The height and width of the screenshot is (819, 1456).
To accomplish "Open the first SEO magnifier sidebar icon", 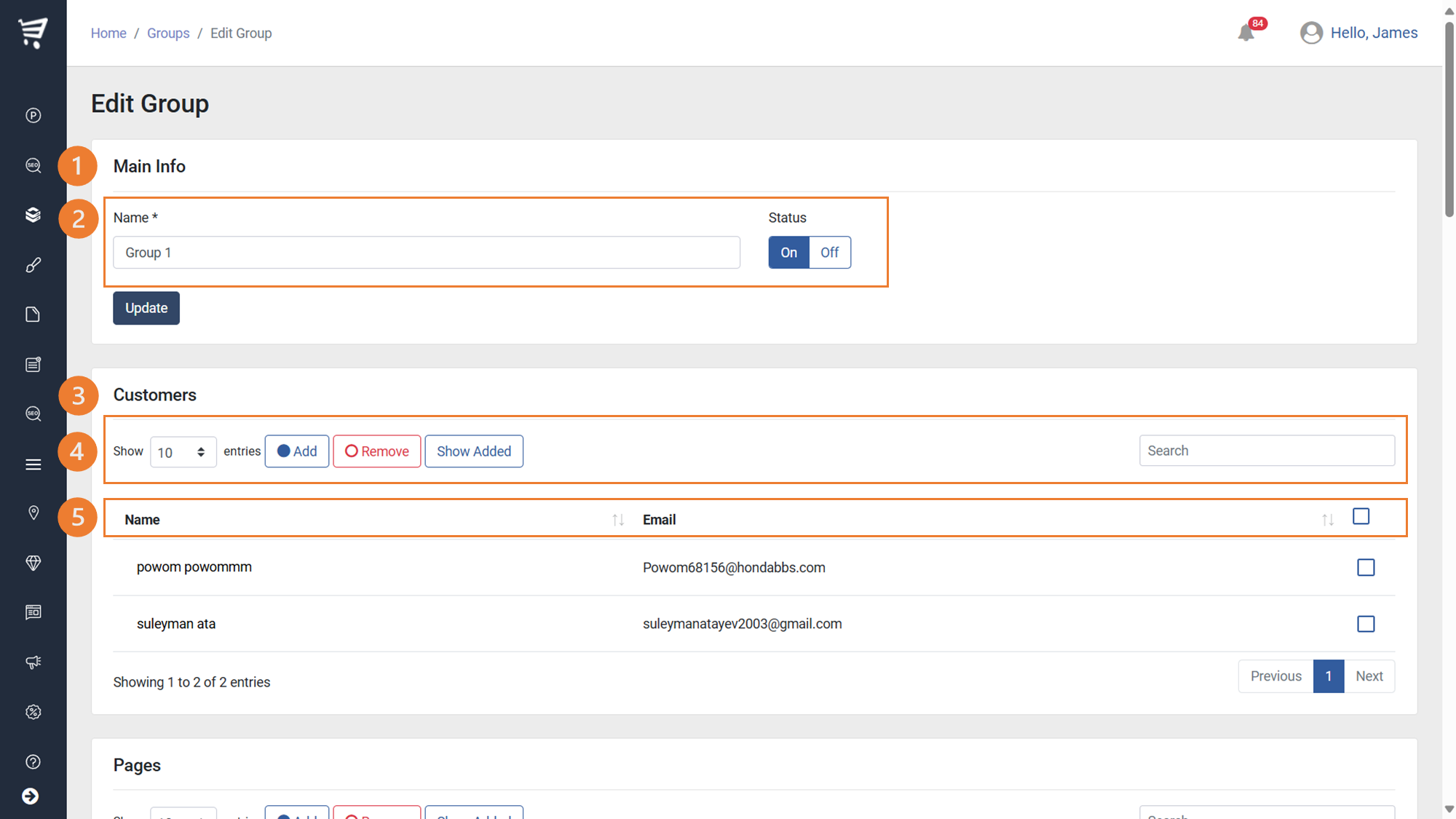I will pos(33,165).
